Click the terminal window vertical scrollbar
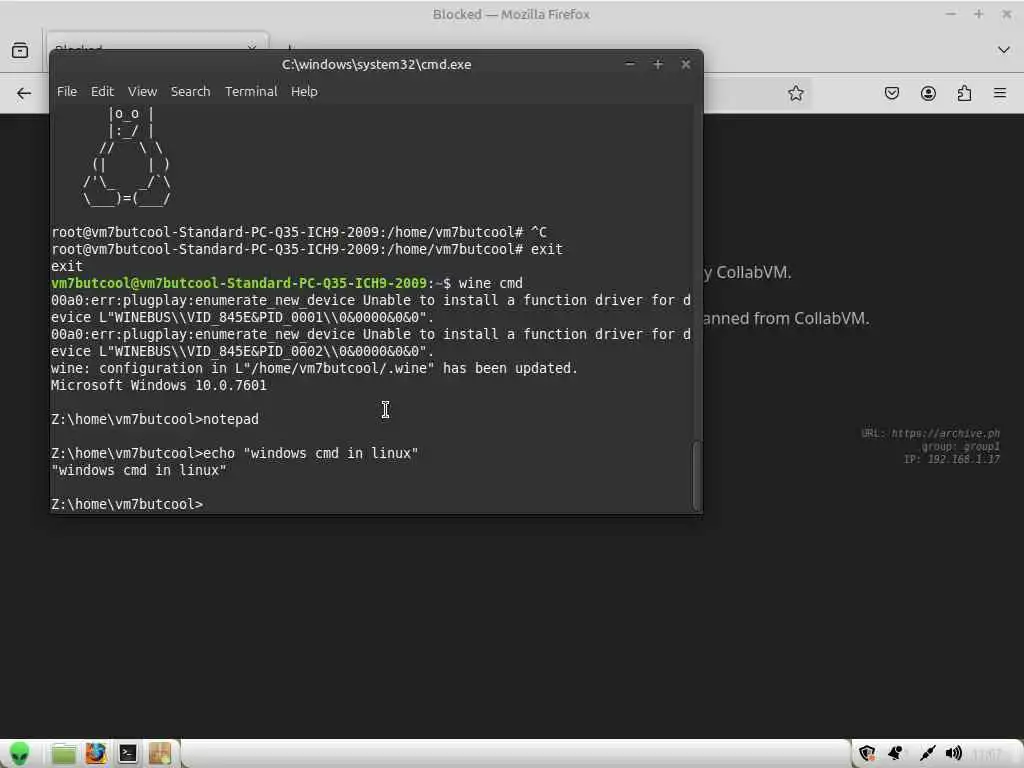The width and height of the screenshot is (1024, 768). (x=696, y=475)
